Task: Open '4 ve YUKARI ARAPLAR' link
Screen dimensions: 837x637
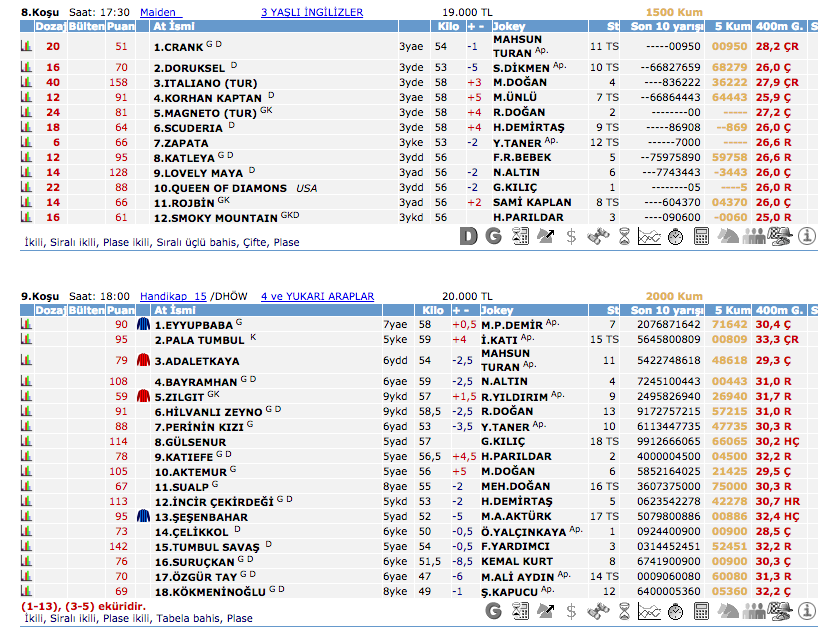Action: 317,297
